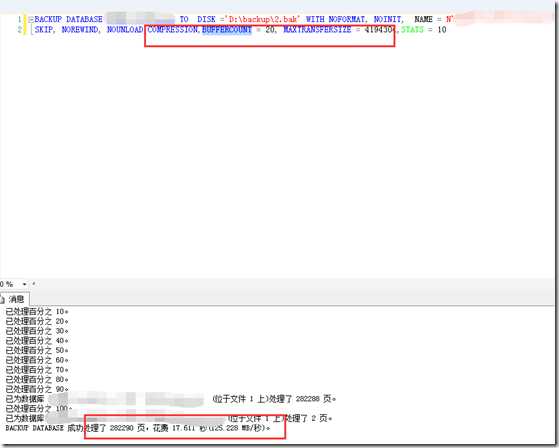Click the 消息 tab page icon

[x=2, y=299]
